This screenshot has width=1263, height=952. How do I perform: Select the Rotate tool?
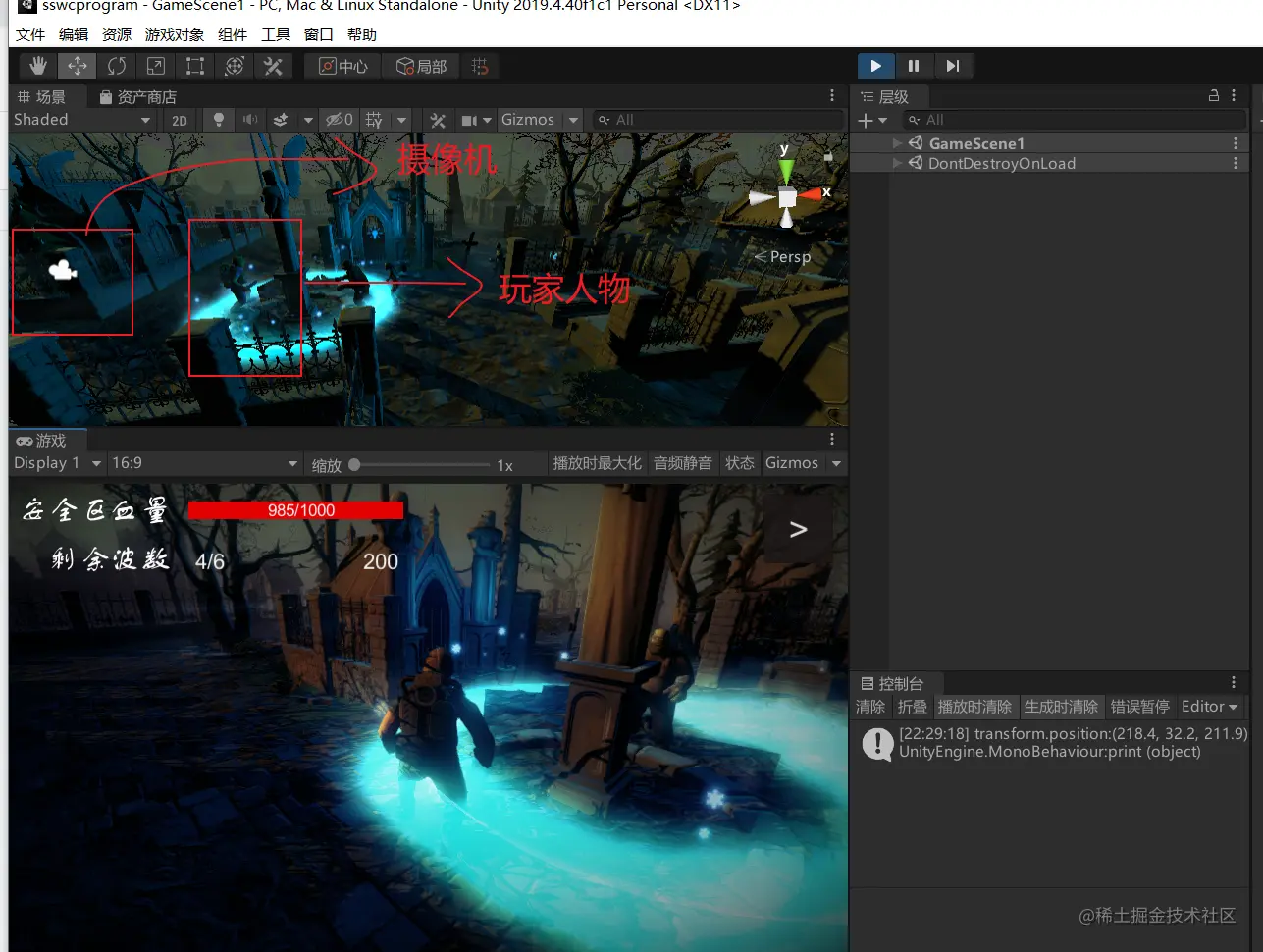[x=117, y=66]
